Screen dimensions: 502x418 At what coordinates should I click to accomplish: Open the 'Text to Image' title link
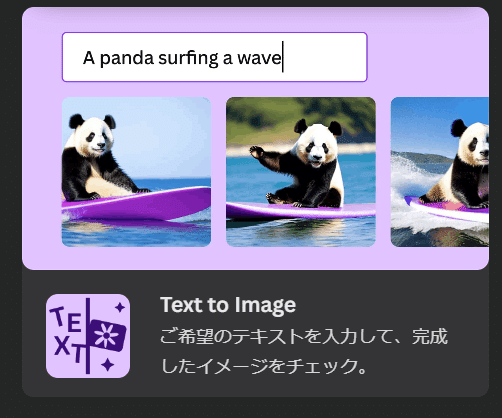[228, 305]
